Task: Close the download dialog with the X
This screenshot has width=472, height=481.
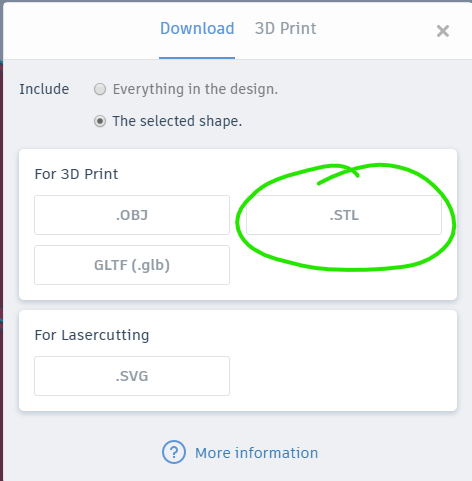Action: point(443,31)
